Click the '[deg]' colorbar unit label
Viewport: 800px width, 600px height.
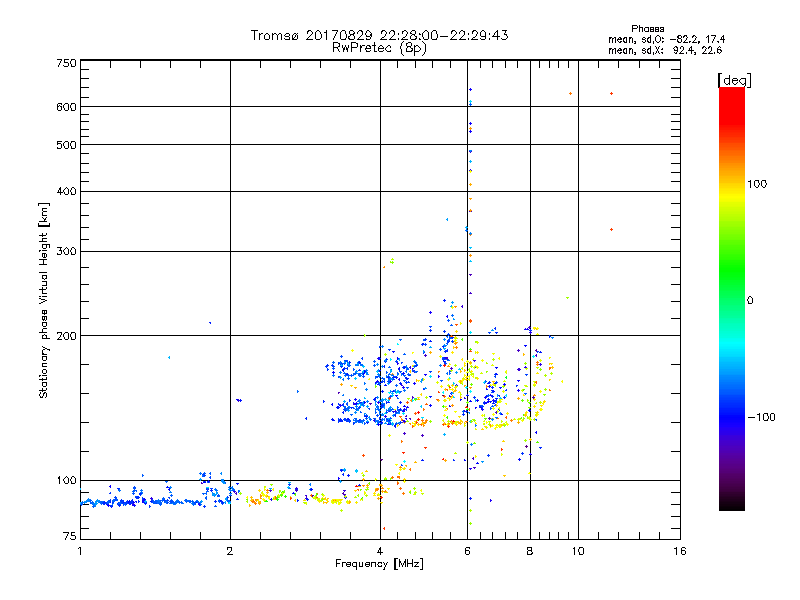pos(734,80)
